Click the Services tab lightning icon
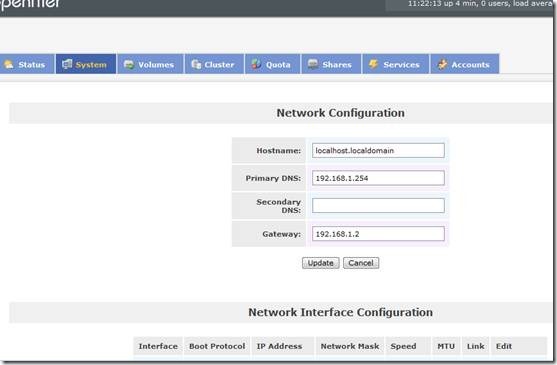 point(373,64)
